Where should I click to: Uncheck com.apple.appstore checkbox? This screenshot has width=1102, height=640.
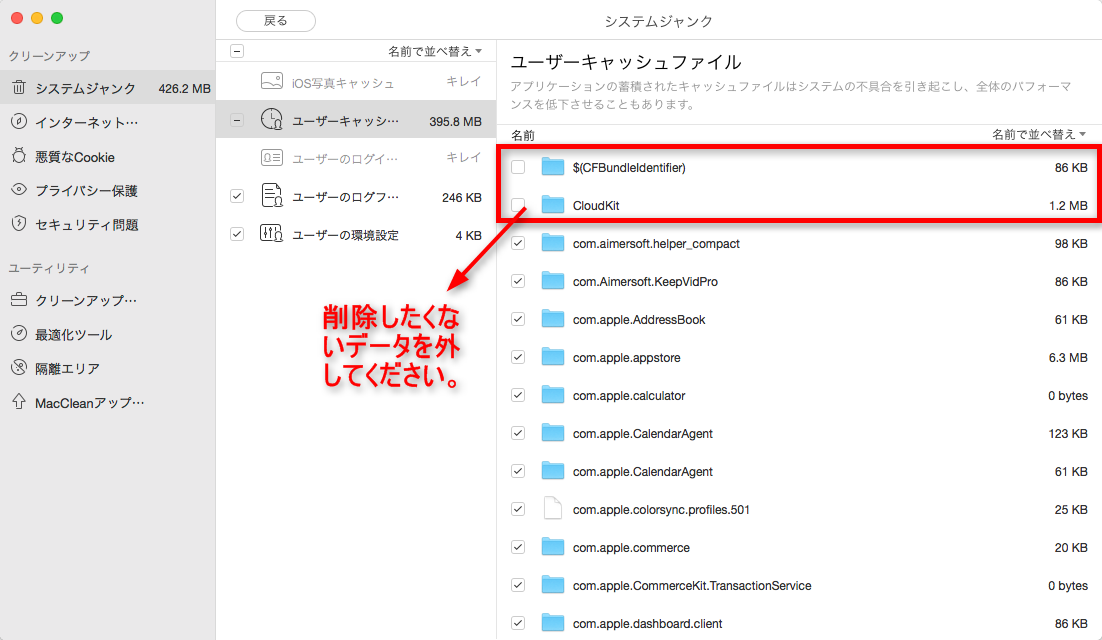tap(518, 357)
